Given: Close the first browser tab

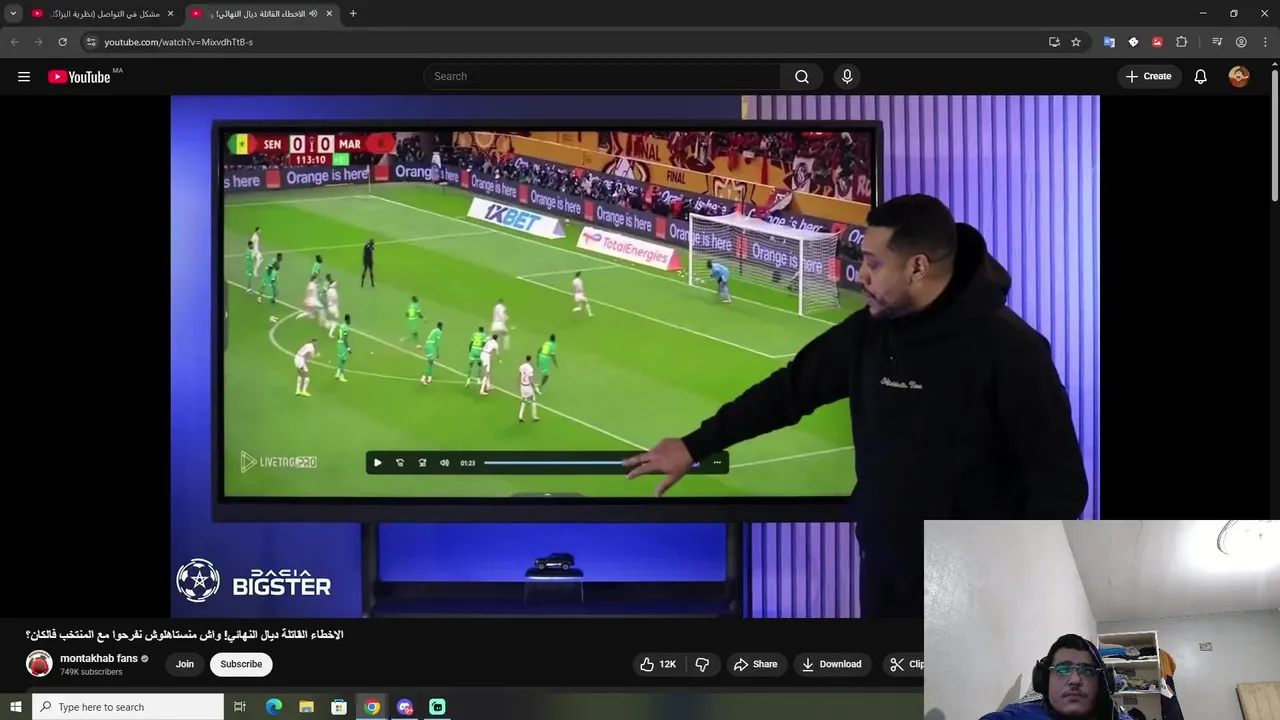Looking at the screenshot, I should point(170,14).
